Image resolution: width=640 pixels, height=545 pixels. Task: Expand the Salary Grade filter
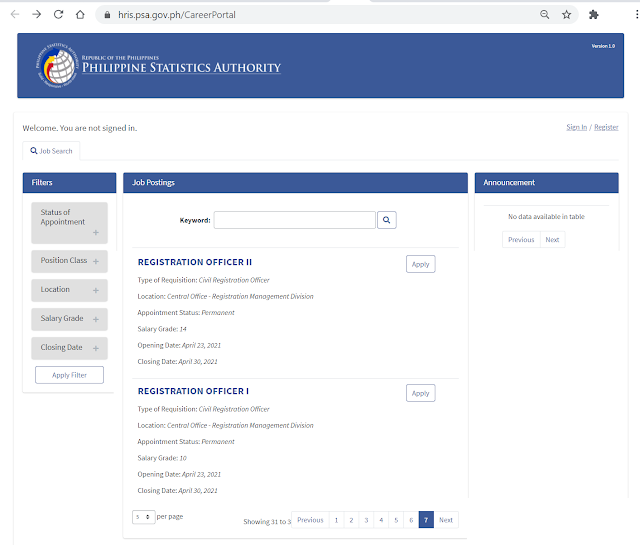click(69, 319)
